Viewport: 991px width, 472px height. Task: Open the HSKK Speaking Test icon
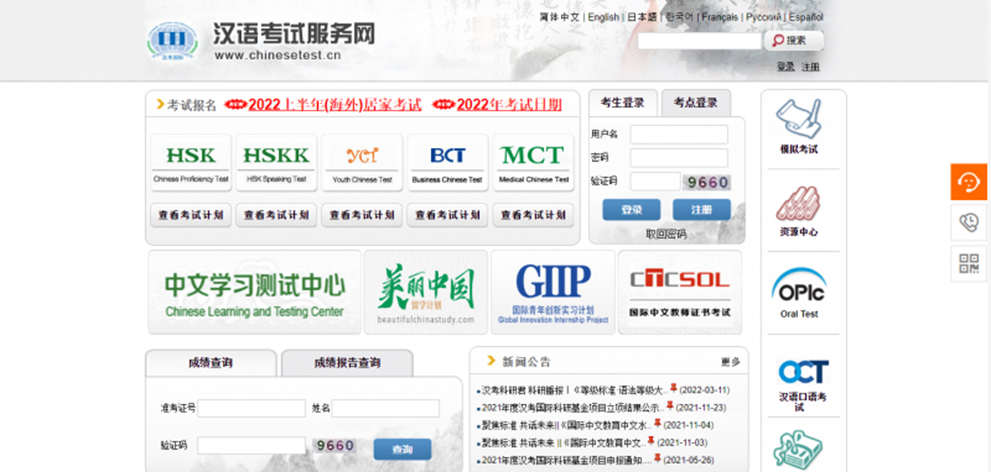coord(276,162)
